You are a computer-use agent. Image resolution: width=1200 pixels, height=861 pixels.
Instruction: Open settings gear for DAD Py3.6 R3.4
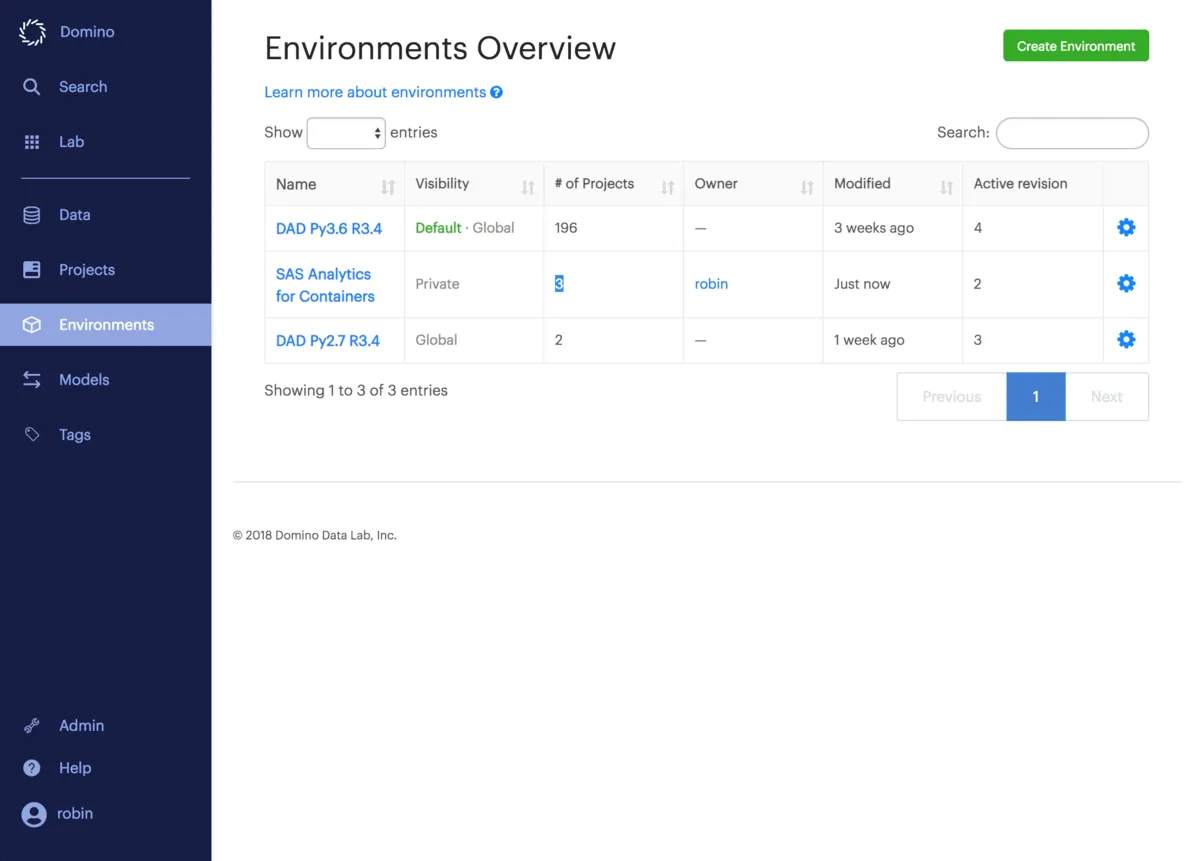pos(1126,228)
